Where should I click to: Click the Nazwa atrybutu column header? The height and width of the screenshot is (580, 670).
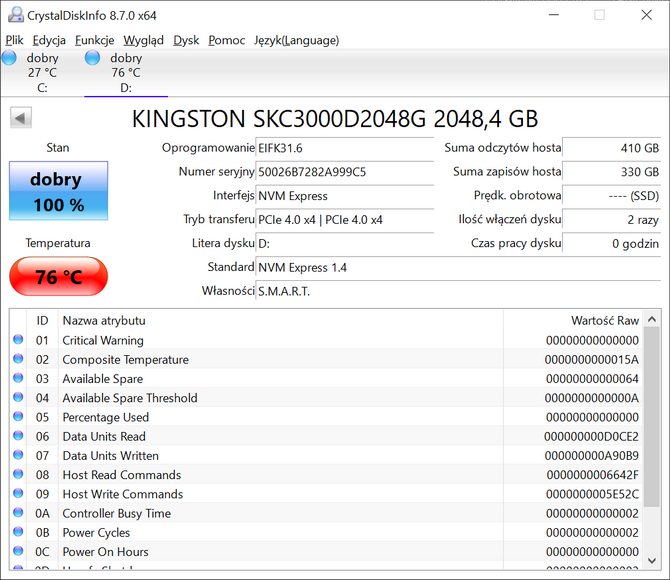(x=281, y=321)
